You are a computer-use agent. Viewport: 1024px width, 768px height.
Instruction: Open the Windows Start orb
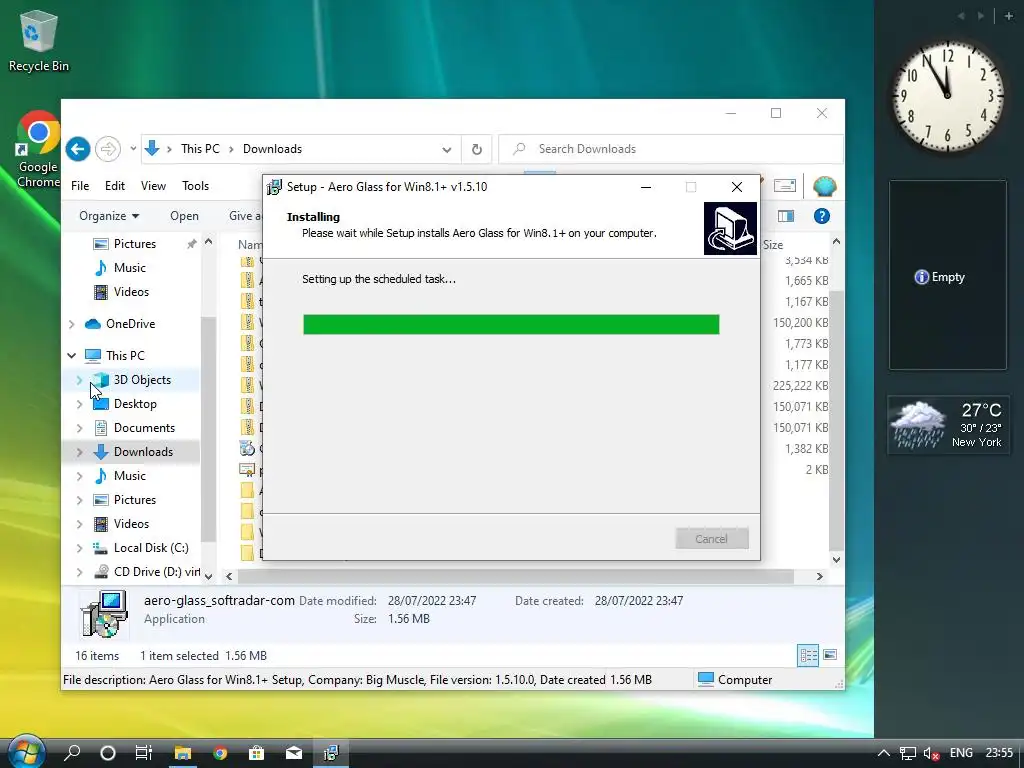coord(25,752)
